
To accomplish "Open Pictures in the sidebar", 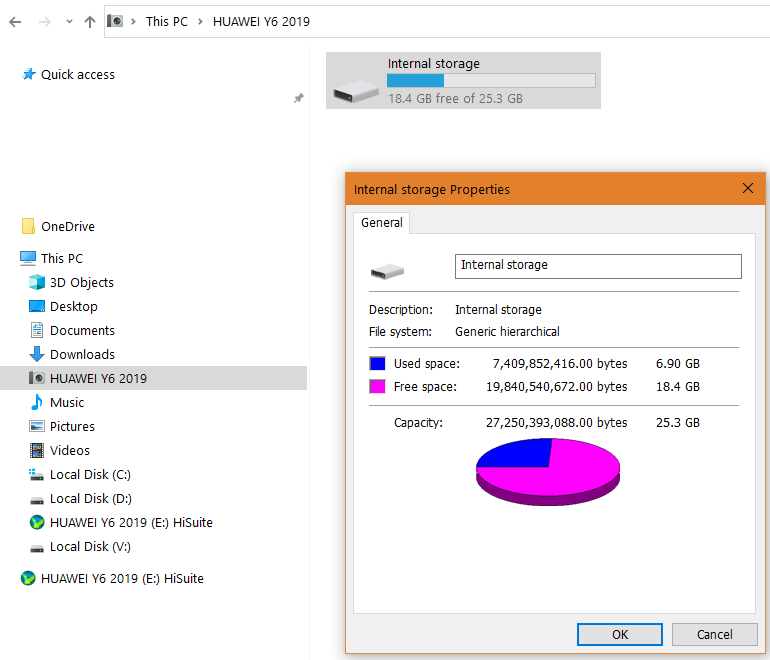I will point(72,426).
